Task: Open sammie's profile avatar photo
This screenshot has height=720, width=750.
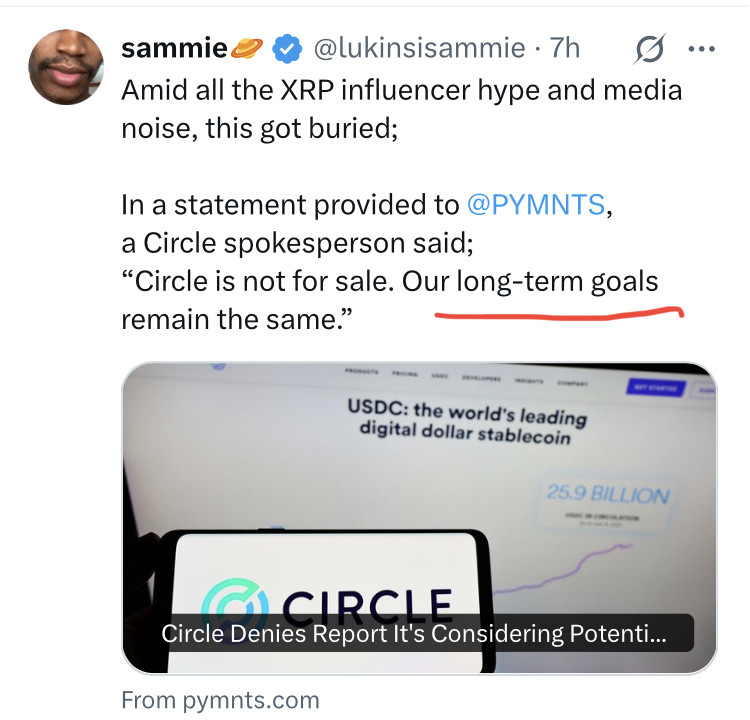Action: [67, 67]
